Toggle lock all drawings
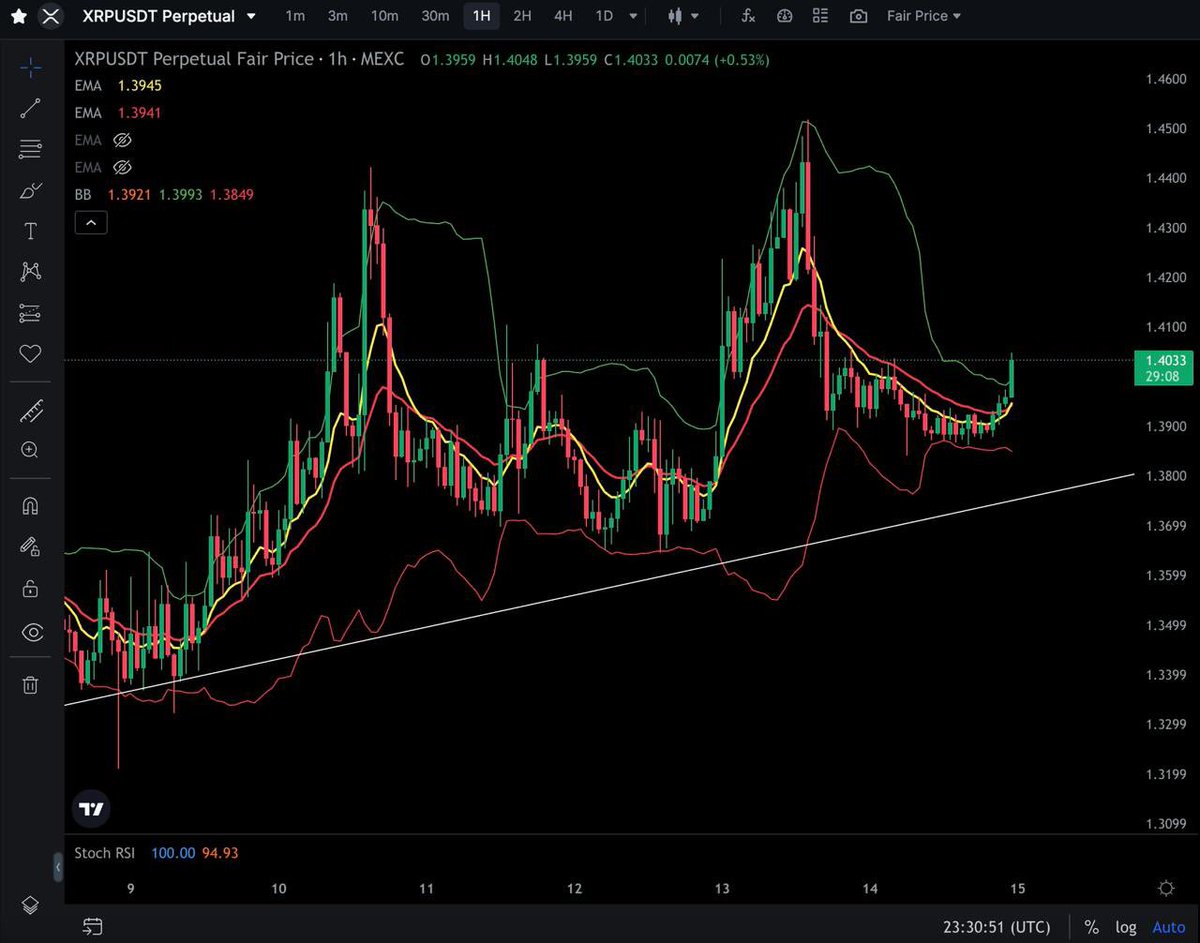Image resolution: width=1200 pixels, height=943 pixels. (31, 588)
